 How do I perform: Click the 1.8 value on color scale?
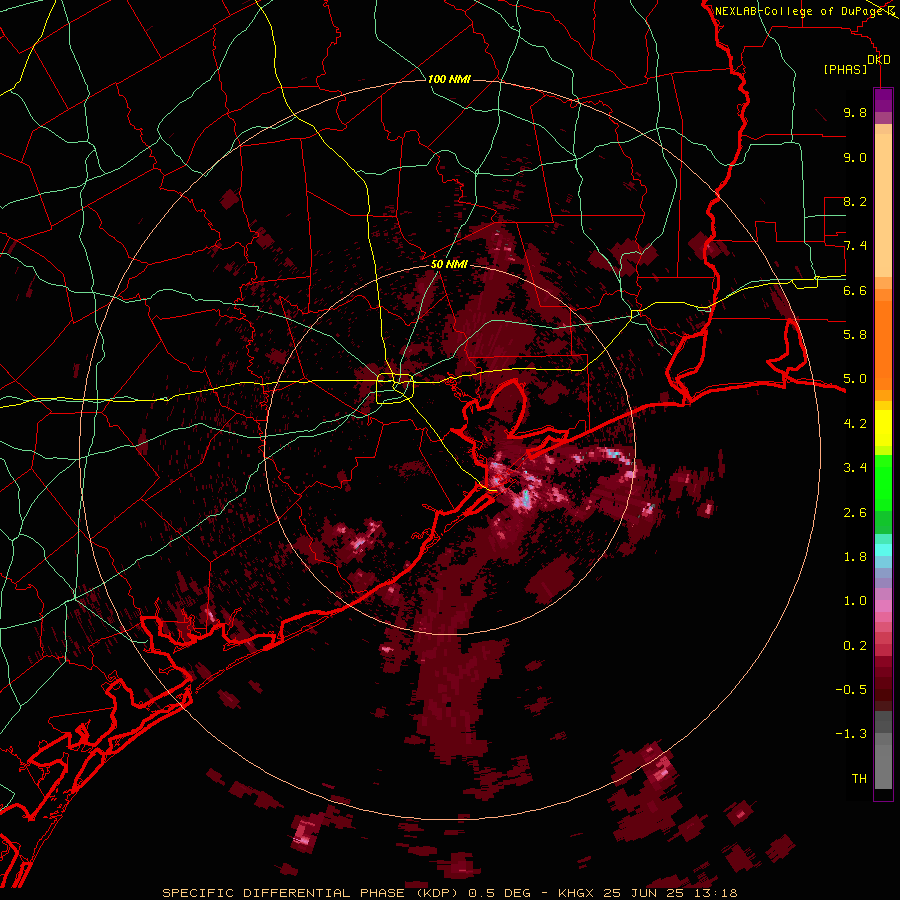click(x=855, y=557)
